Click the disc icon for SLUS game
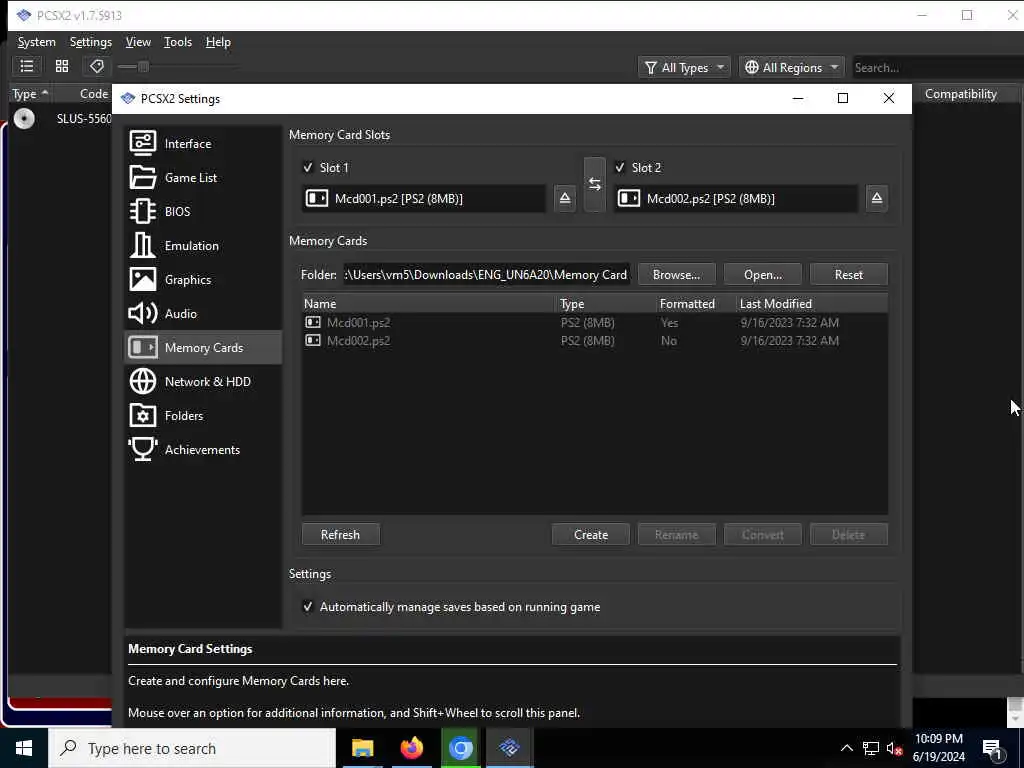Viewport: 1024px width, 768px height. coord(24,118)
